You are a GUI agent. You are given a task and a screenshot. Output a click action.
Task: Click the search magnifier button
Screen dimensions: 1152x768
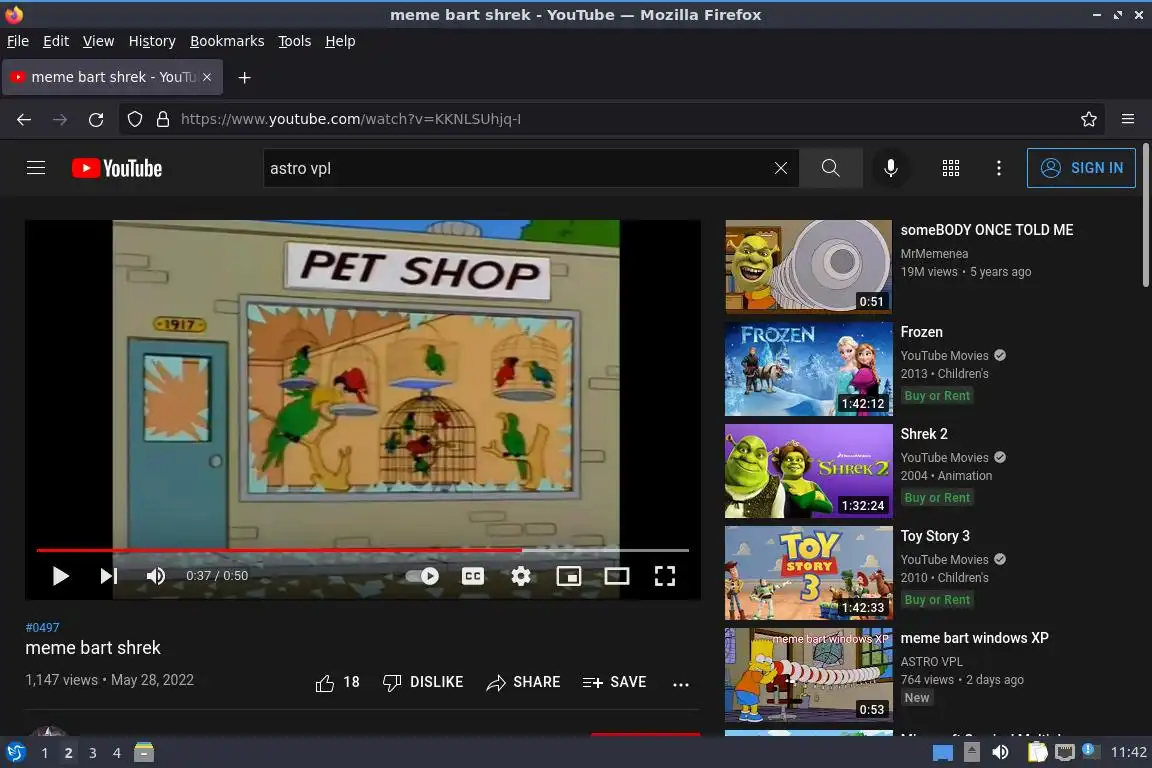point(831,168)
